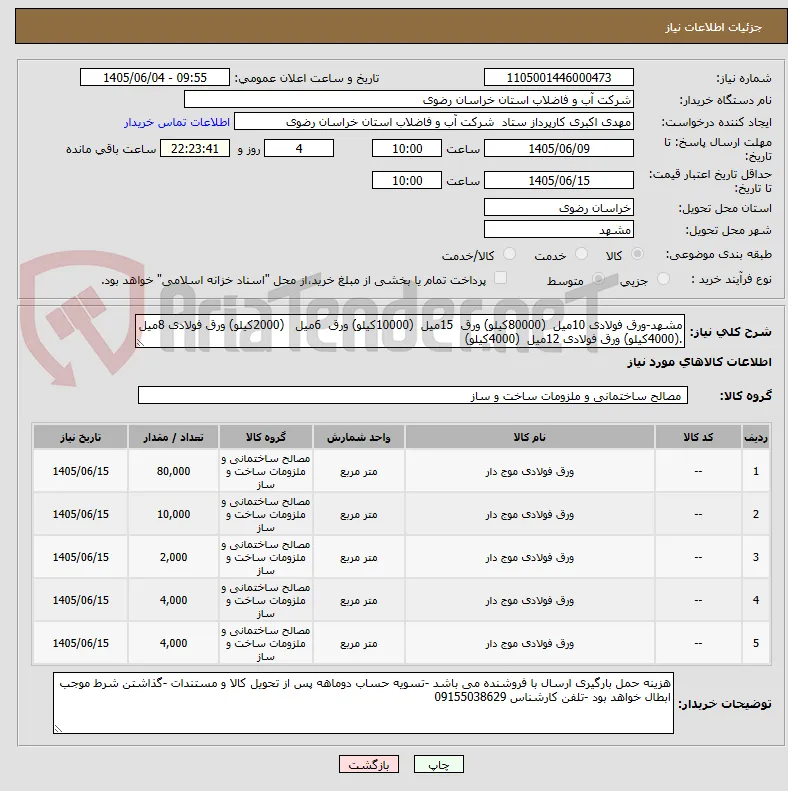This screenshot has width=788, height=791.
Task: Click the announcement date field 1405/06/04 - 09:55
Action: [155, 78]
